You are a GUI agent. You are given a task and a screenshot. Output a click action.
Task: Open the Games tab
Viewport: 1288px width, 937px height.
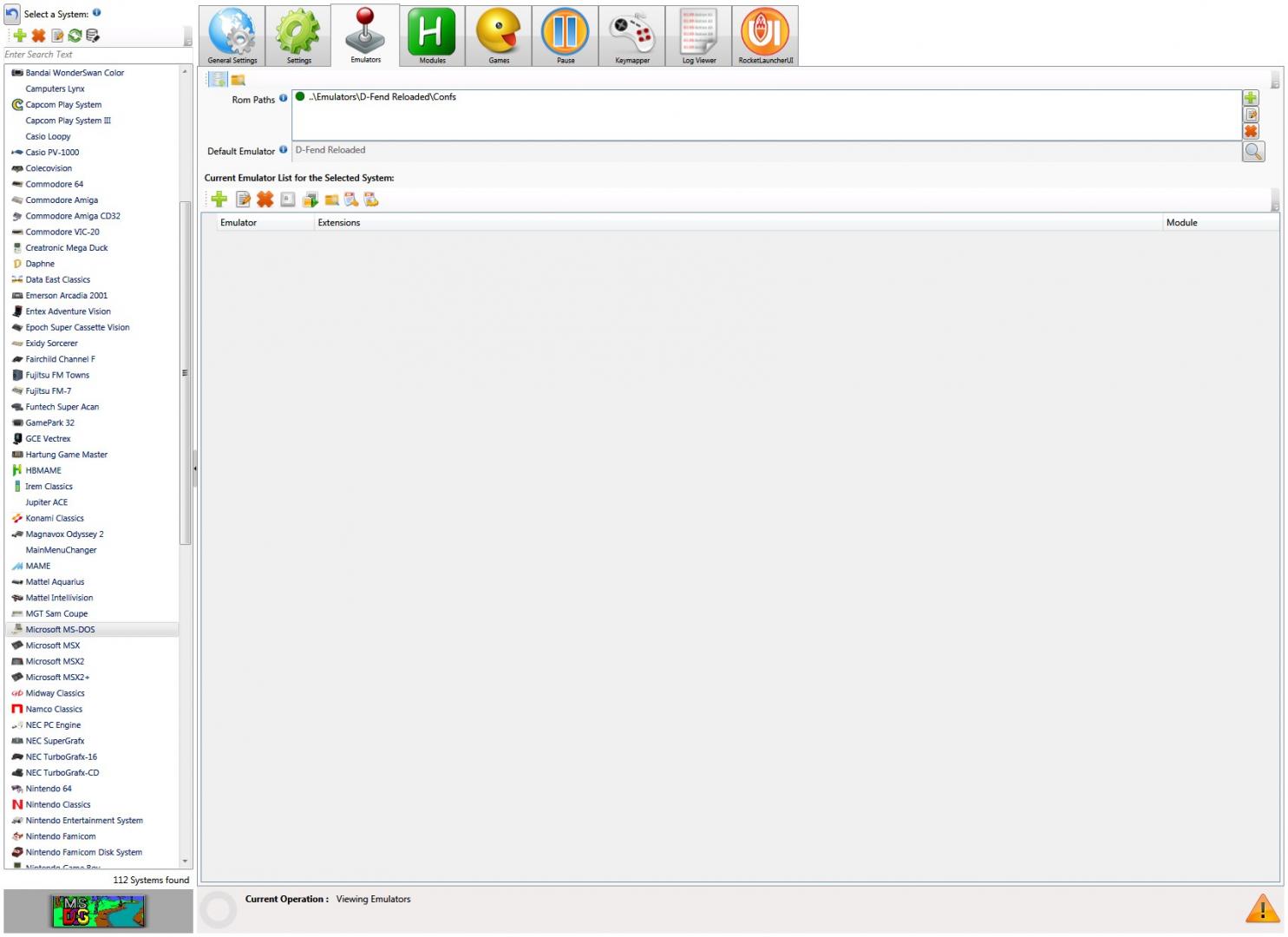tap(499, 36)
